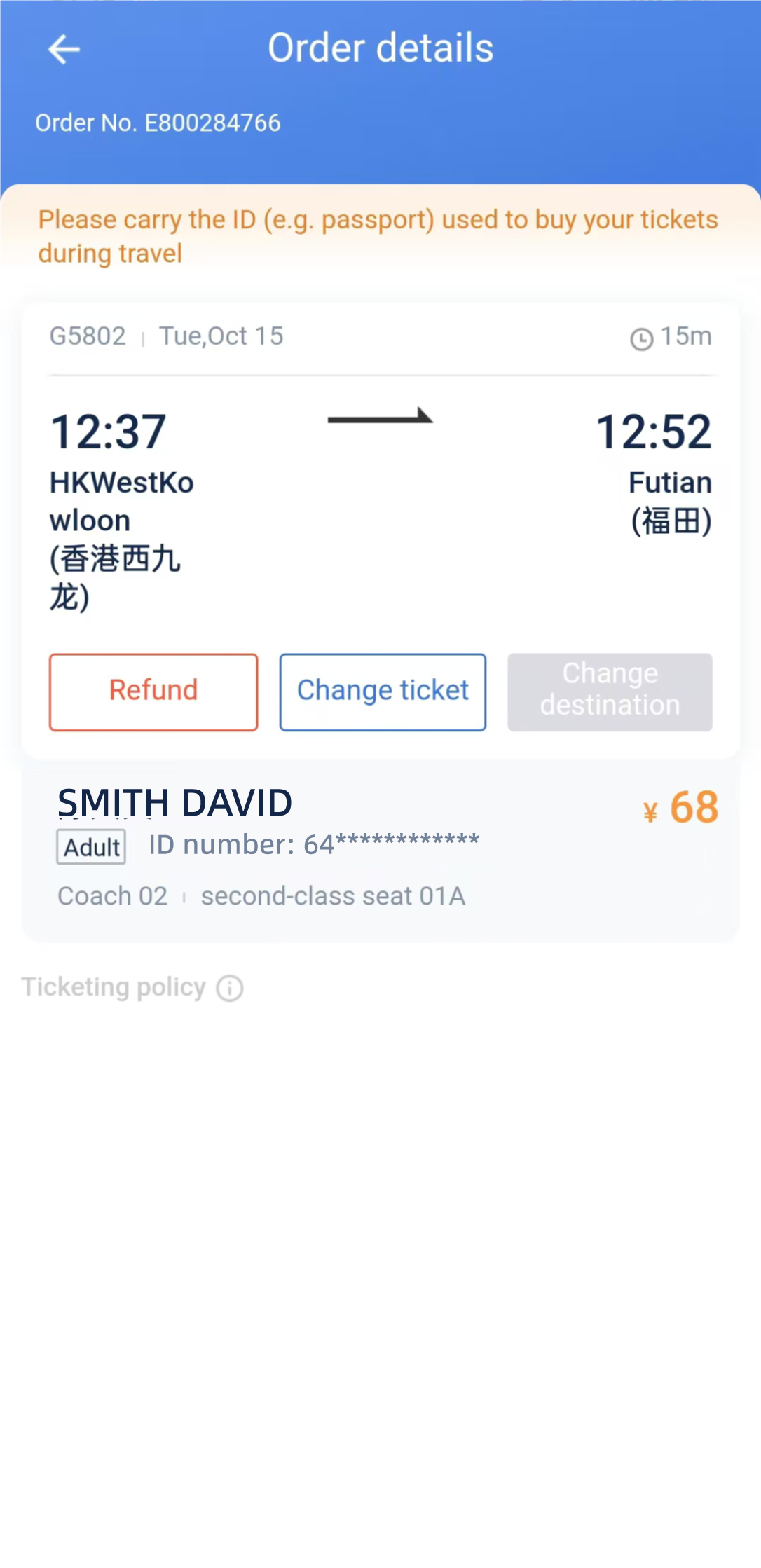The image size is (761, 1568).
Task: Tap passenger name SMITH DAVID
Action: (174, 802)
